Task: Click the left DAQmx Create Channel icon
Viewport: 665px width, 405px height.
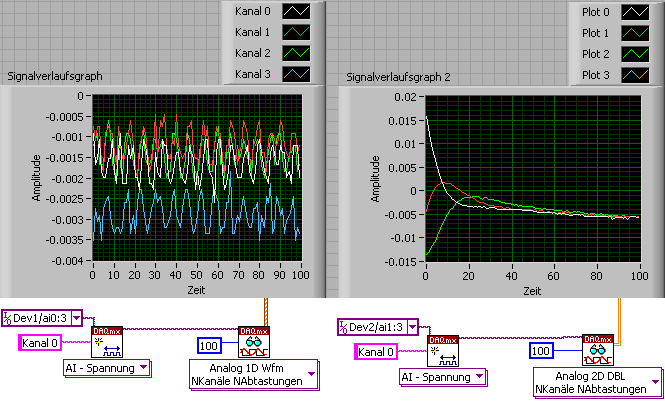Action: tap(107, 342)
